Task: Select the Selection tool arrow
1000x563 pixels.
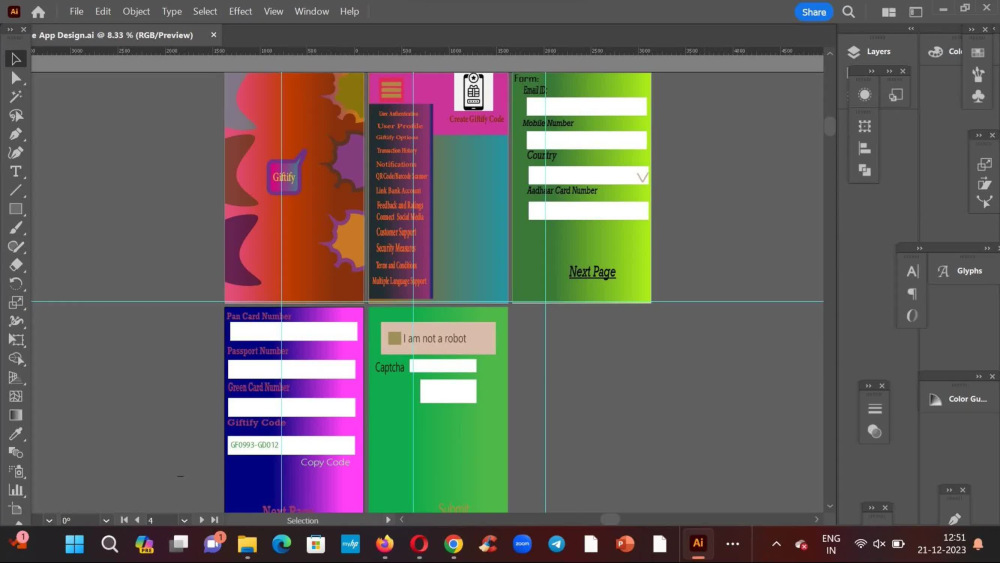Action: click(x=16, y=59)
